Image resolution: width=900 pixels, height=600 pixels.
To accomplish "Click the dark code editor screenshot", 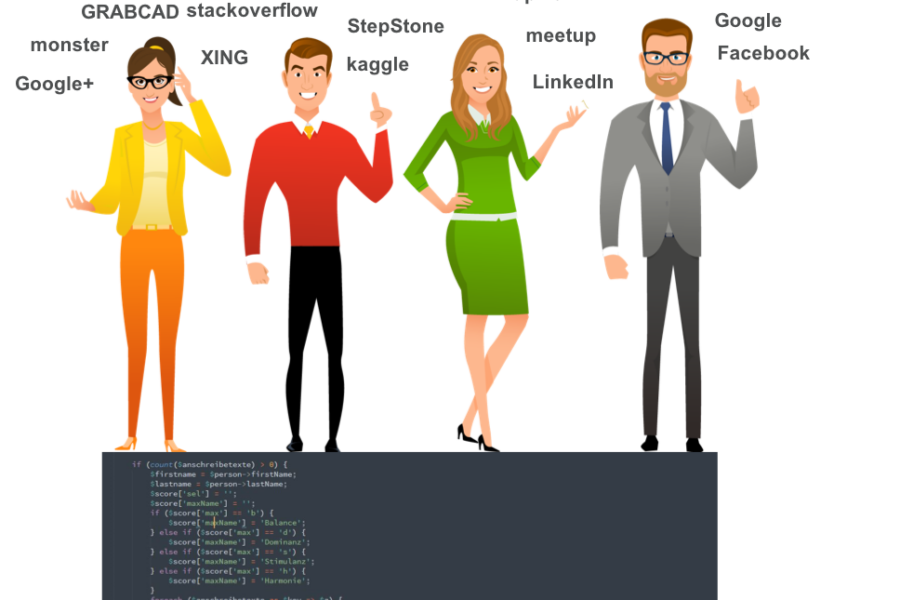I will (410, 526).
